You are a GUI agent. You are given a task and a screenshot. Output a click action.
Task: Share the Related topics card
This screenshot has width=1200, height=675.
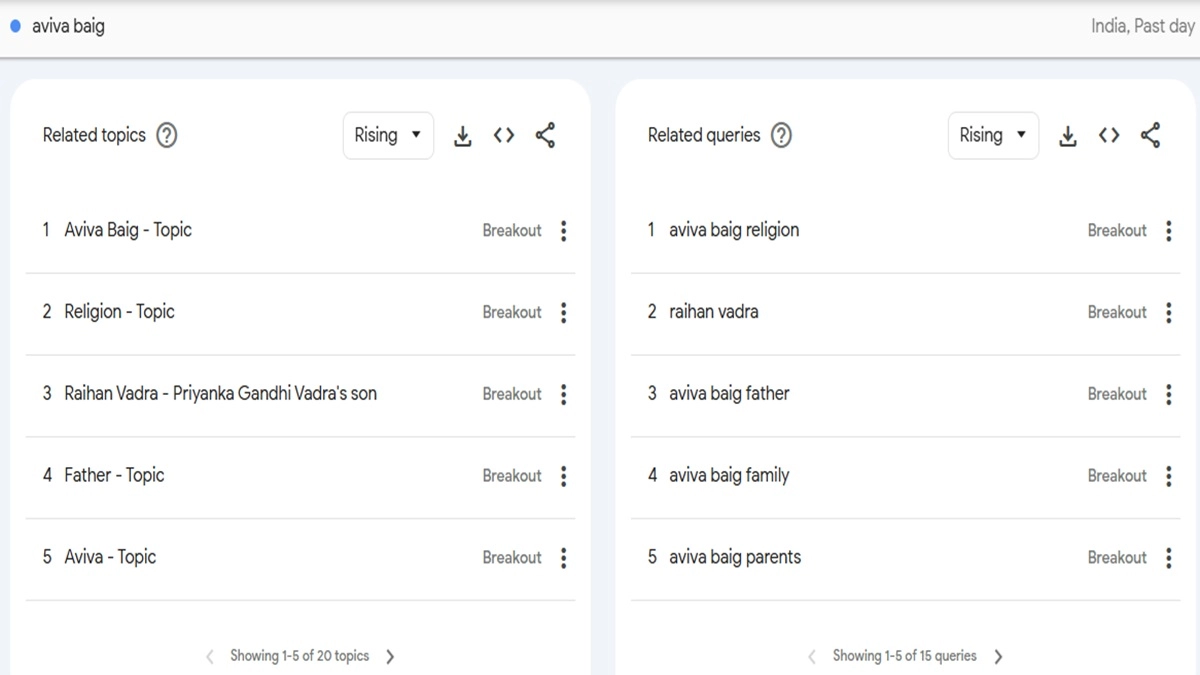[545, 136]
